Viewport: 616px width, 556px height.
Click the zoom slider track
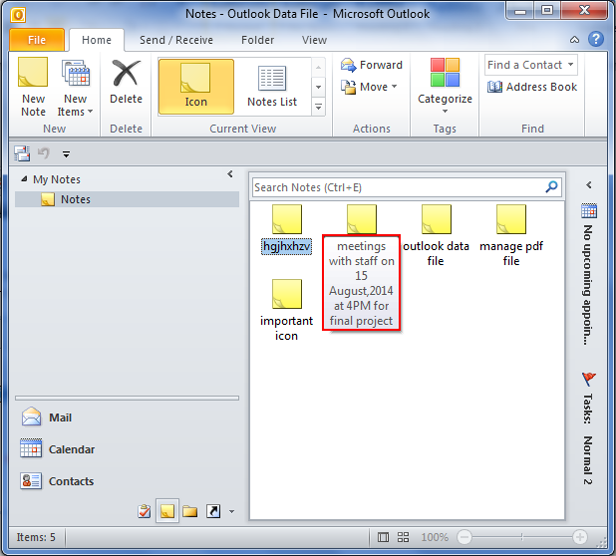pyautogui.click(x=522, y=537)
